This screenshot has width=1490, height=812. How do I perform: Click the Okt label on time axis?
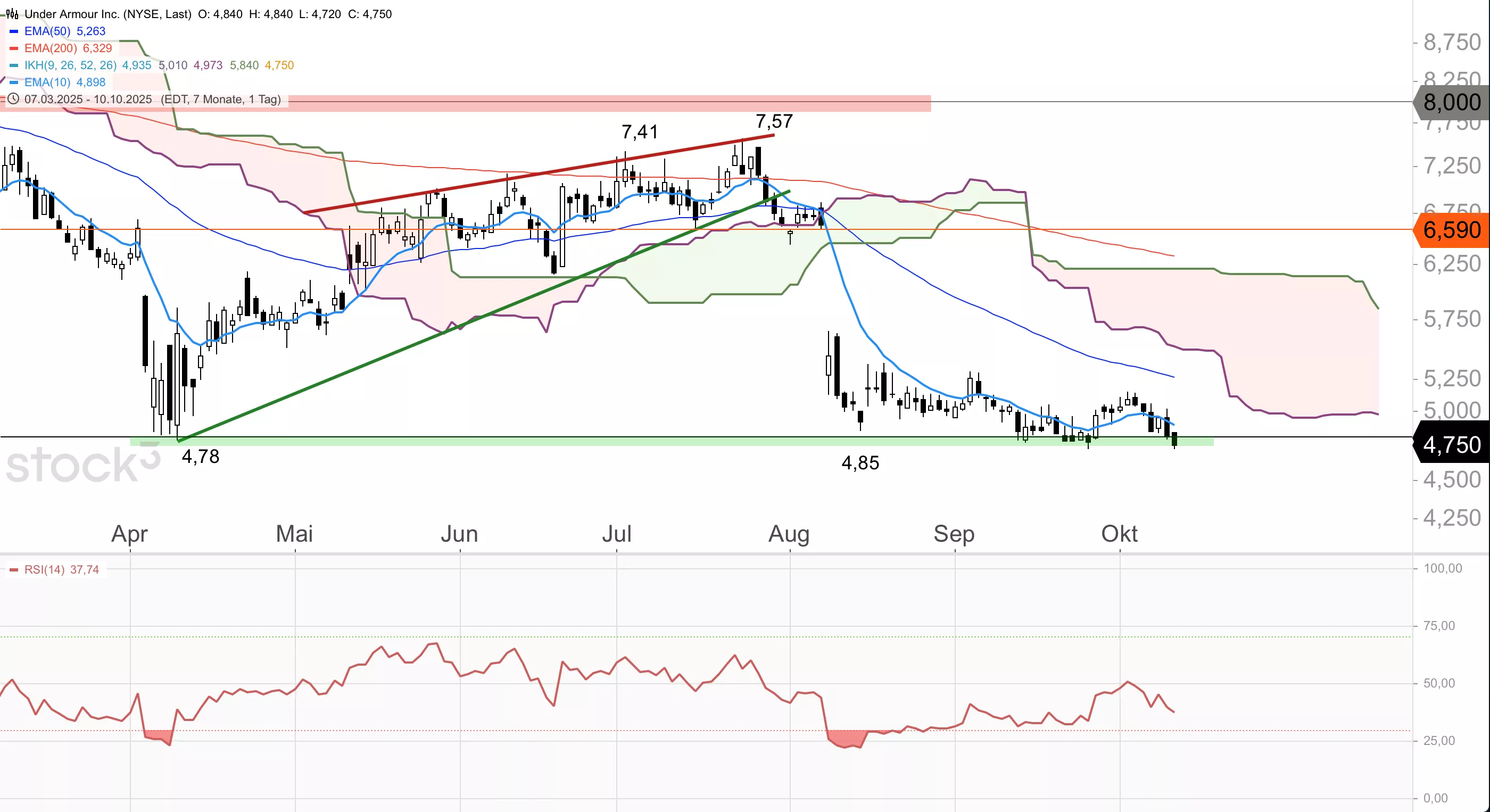[x=1119, y=533]
